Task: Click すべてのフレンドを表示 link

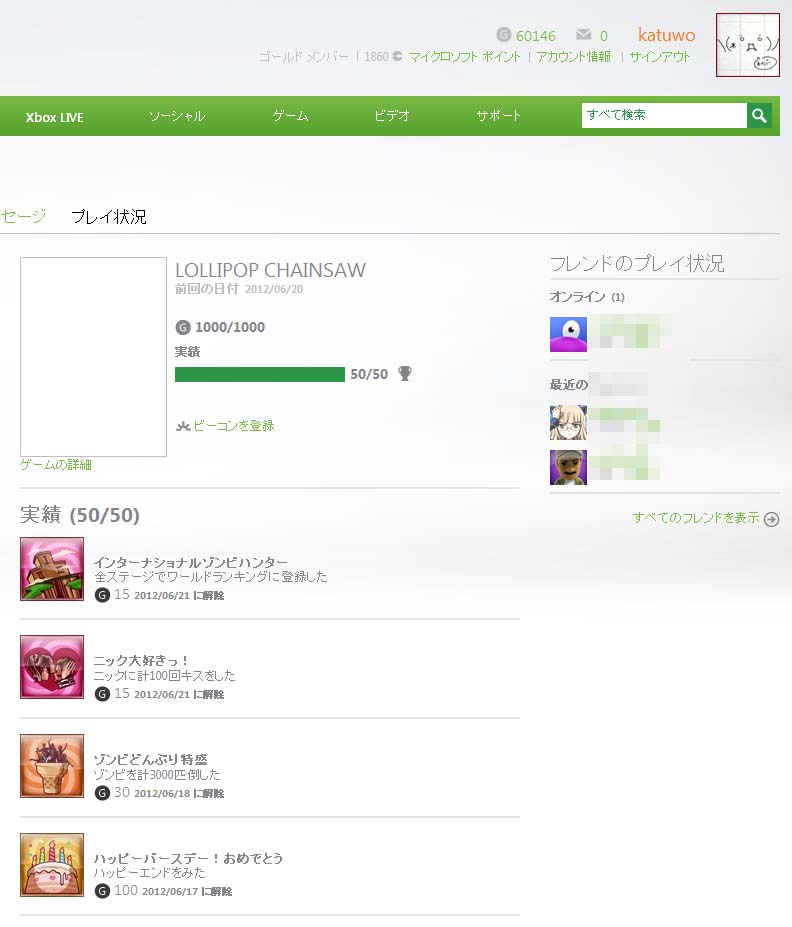Action: point(696,518)
